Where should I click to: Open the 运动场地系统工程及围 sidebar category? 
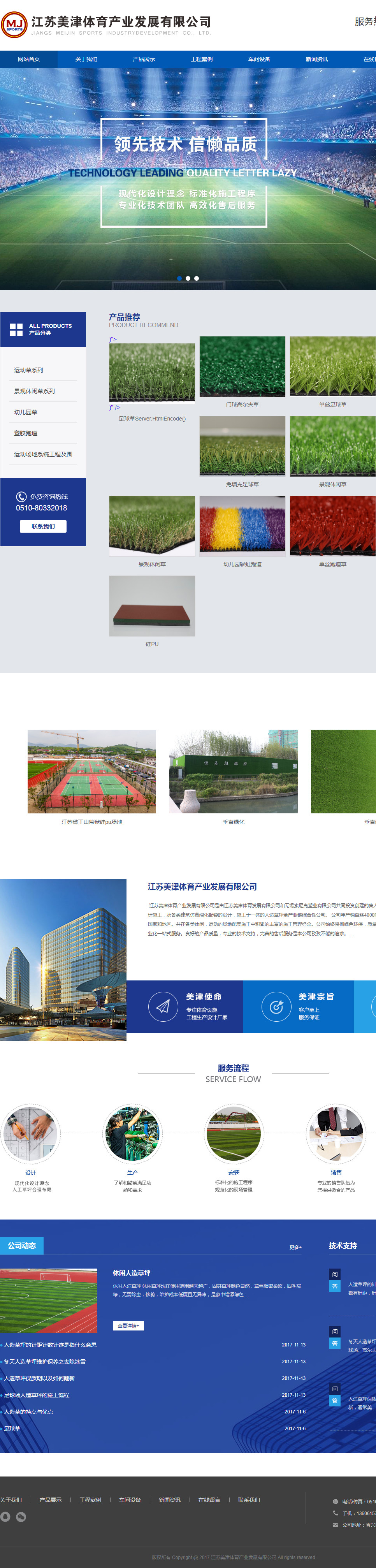[x=43, y=454]
